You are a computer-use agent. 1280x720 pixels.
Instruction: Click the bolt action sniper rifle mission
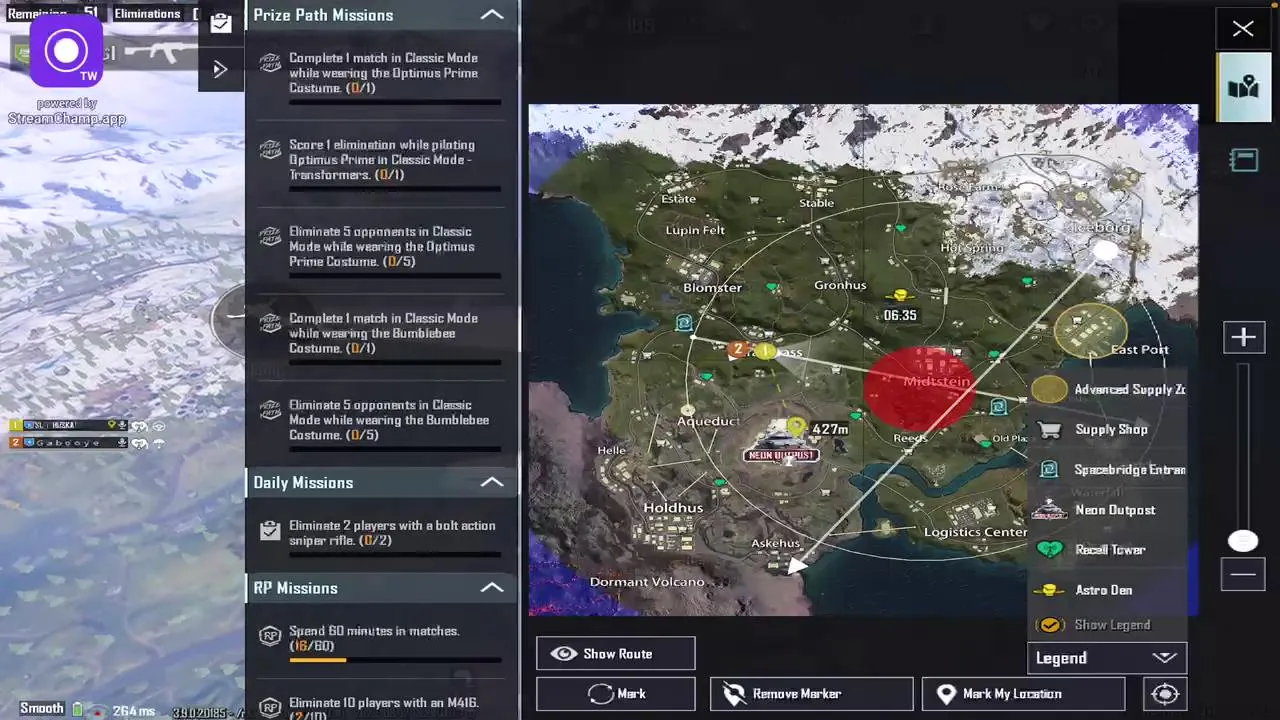click(381, 536)
